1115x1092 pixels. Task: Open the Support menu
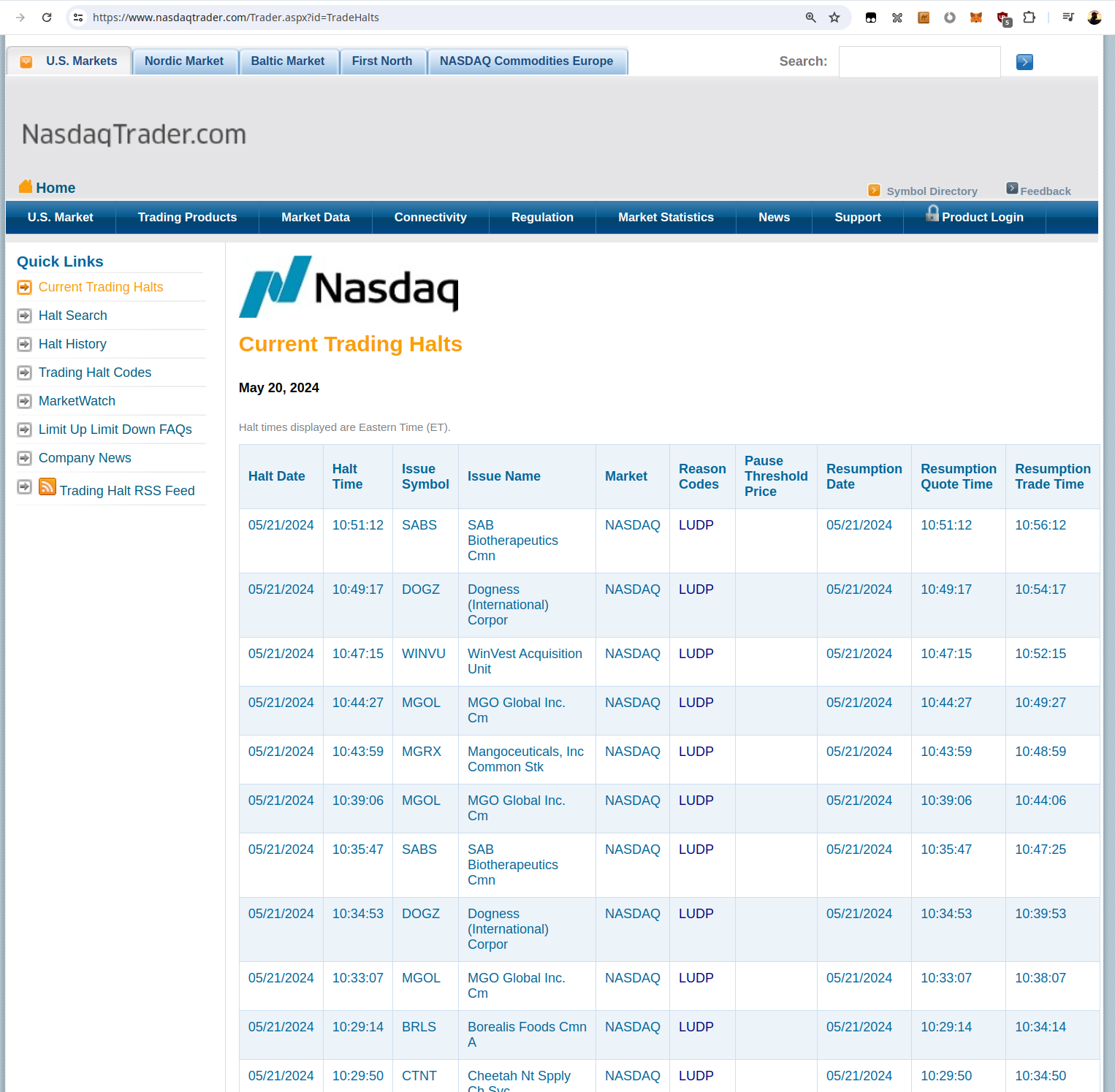click(x=858, y=218)
